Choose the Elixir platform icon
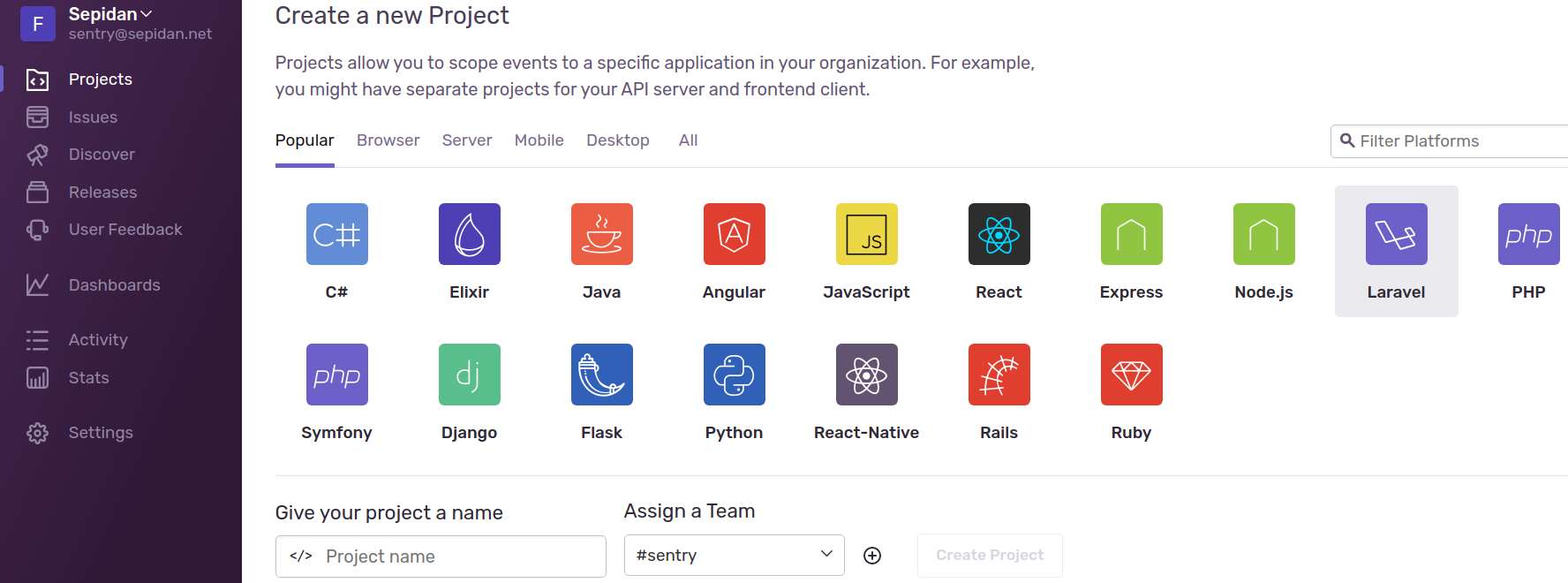Image resolution: width=1568 pixels, height=583 pixels. (x=469, y=234)
